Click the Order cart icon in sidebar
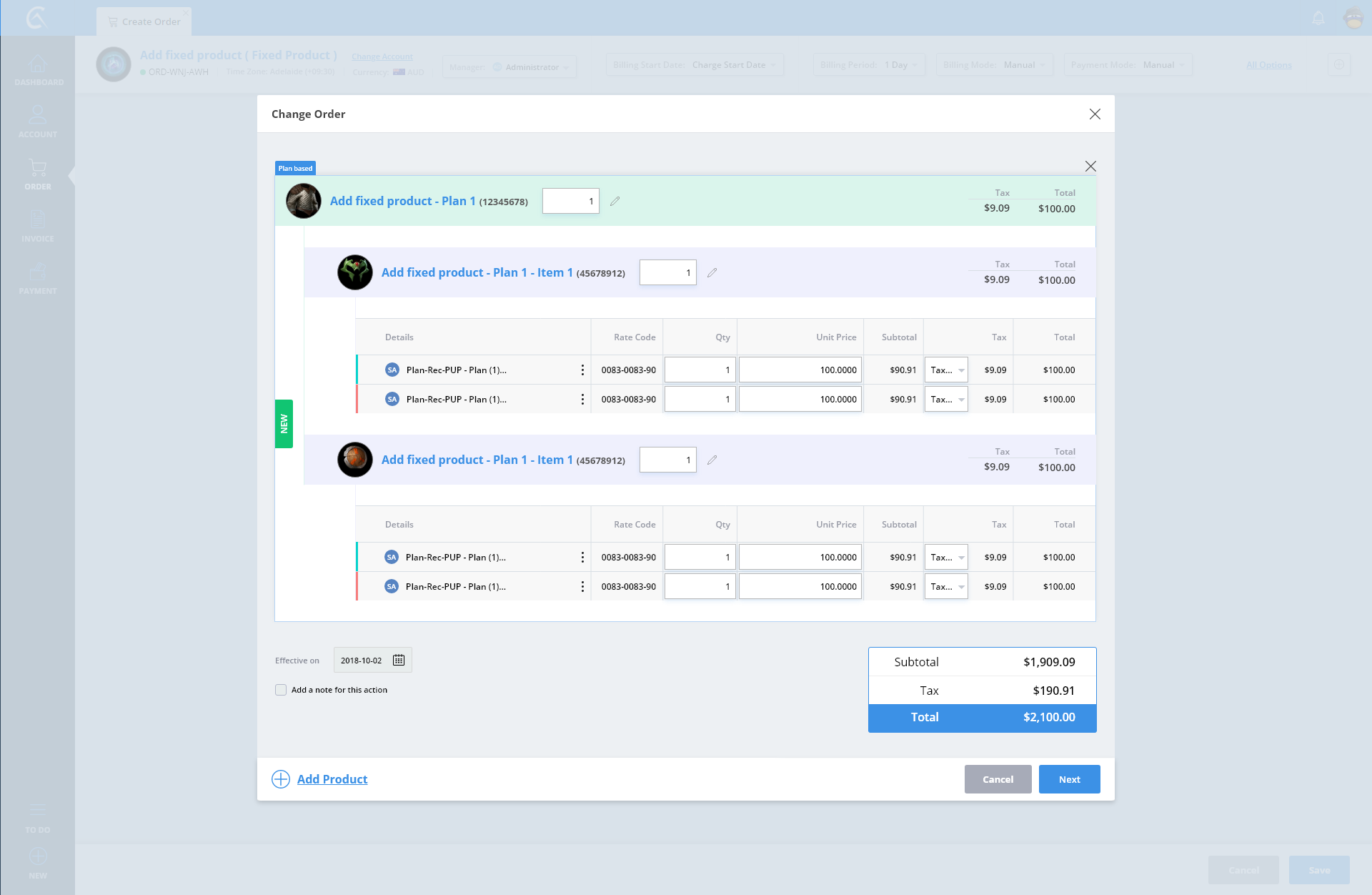The height and width of the screenshot is (895, 1372). tap(38, 168)
